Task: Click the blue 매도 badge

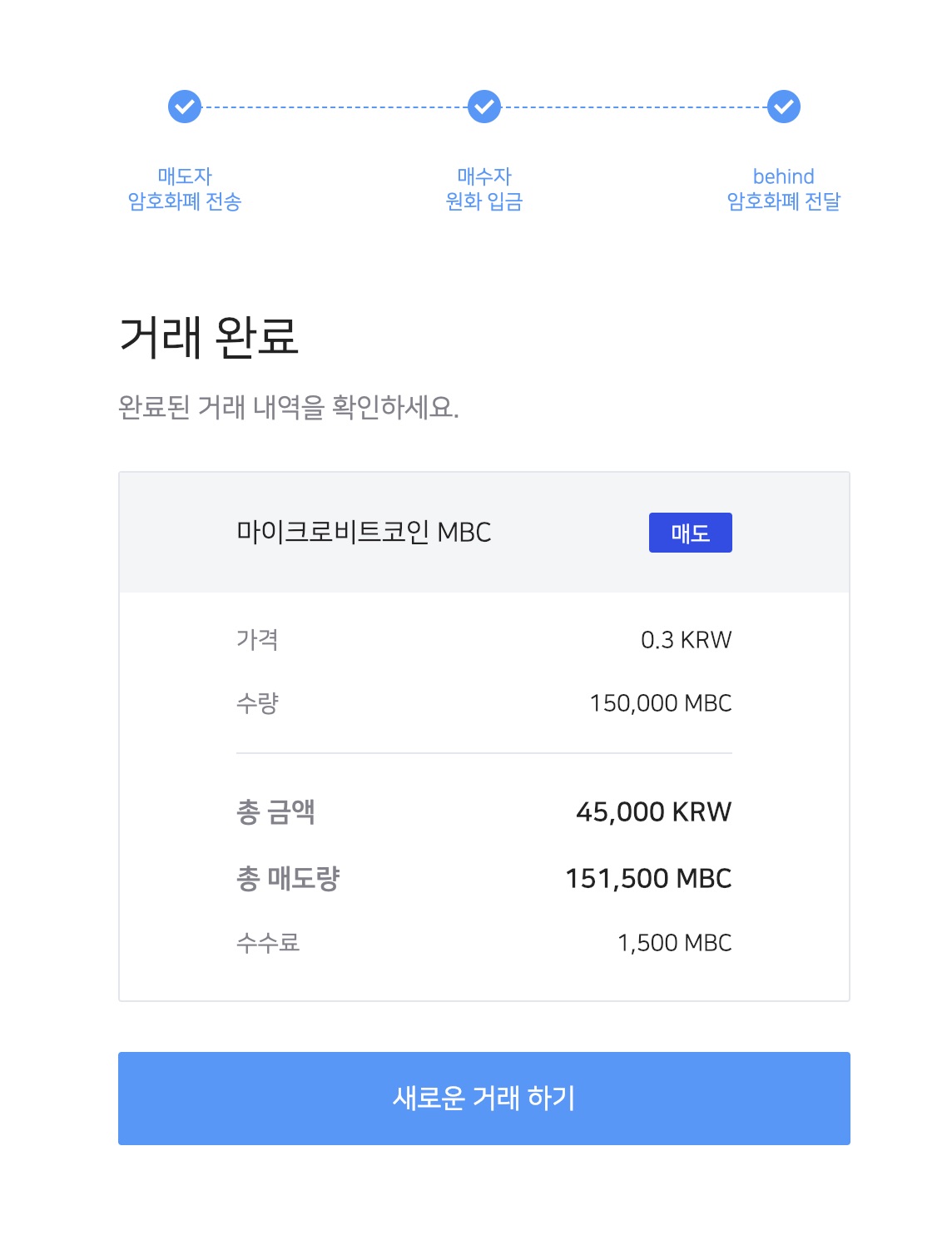Action: pos(690,533)
